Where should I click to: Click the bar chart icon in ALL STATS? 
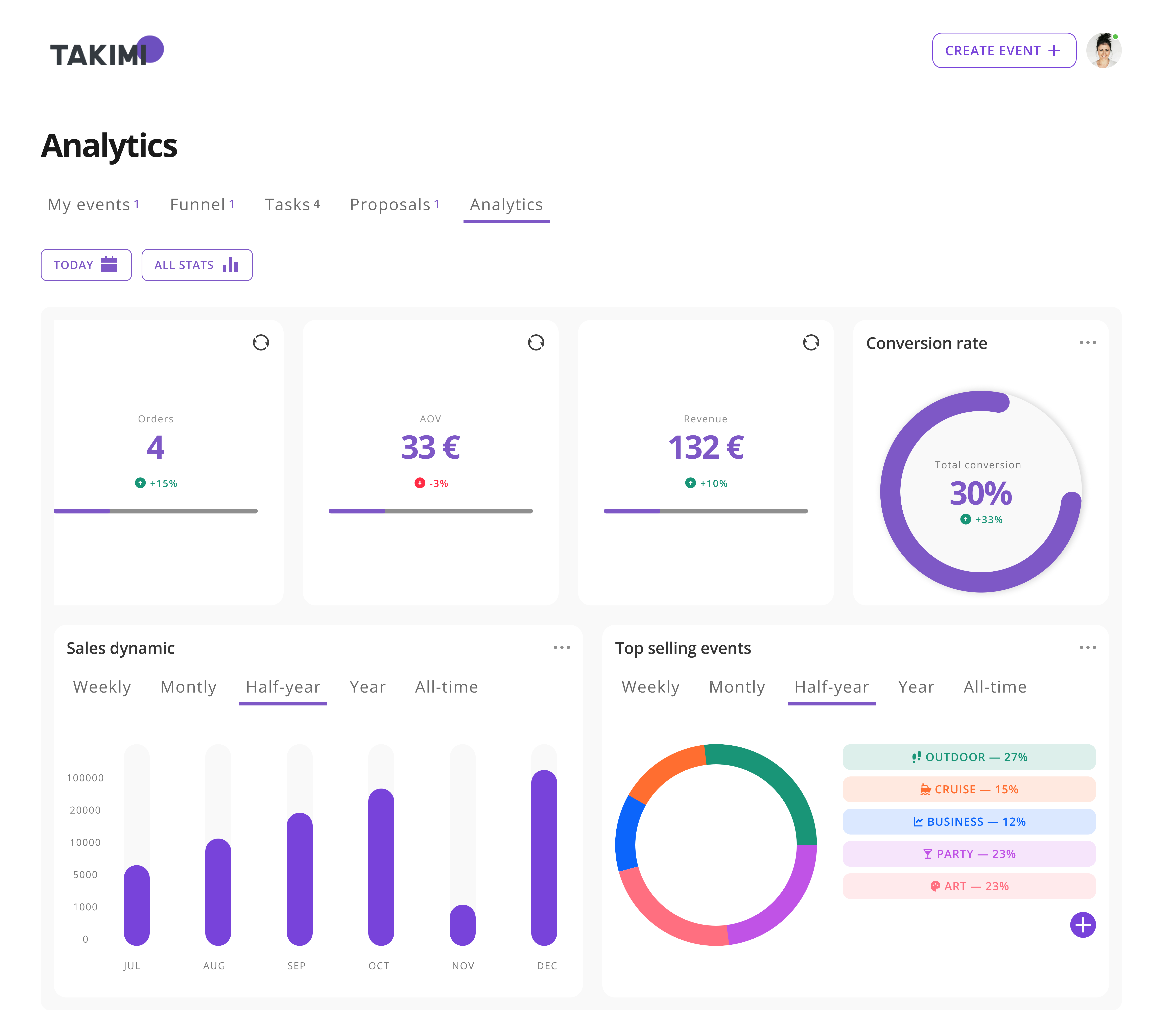tap(231, 265)
